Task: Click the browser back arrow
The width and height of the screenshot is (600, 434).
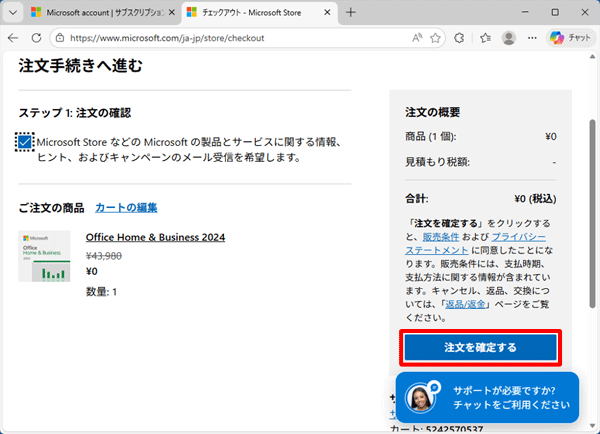Action: (x=14, y=38)
